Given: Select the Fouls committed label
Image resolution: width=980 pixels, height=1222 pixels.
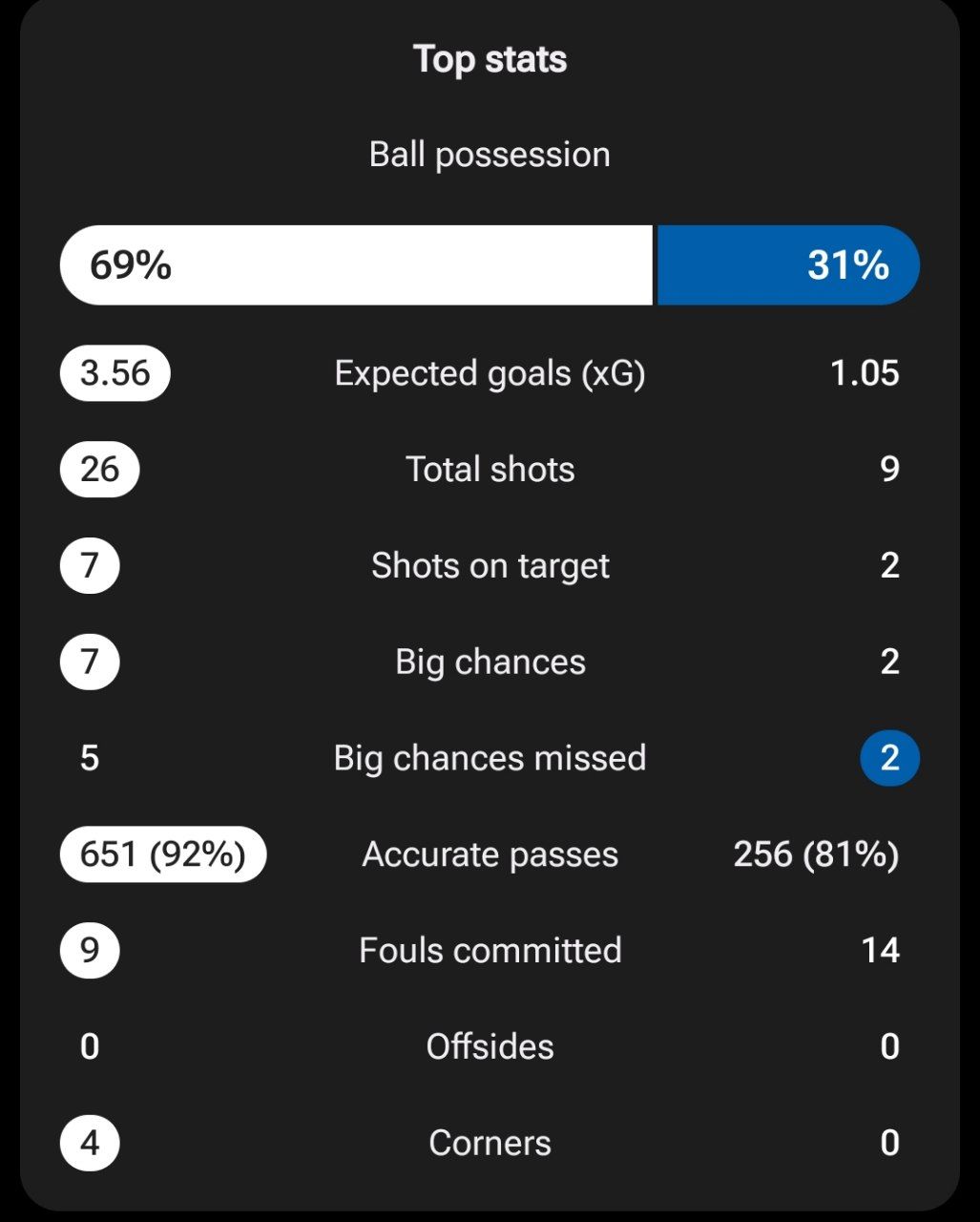Looking at the screenshot, I should point(490,951).
